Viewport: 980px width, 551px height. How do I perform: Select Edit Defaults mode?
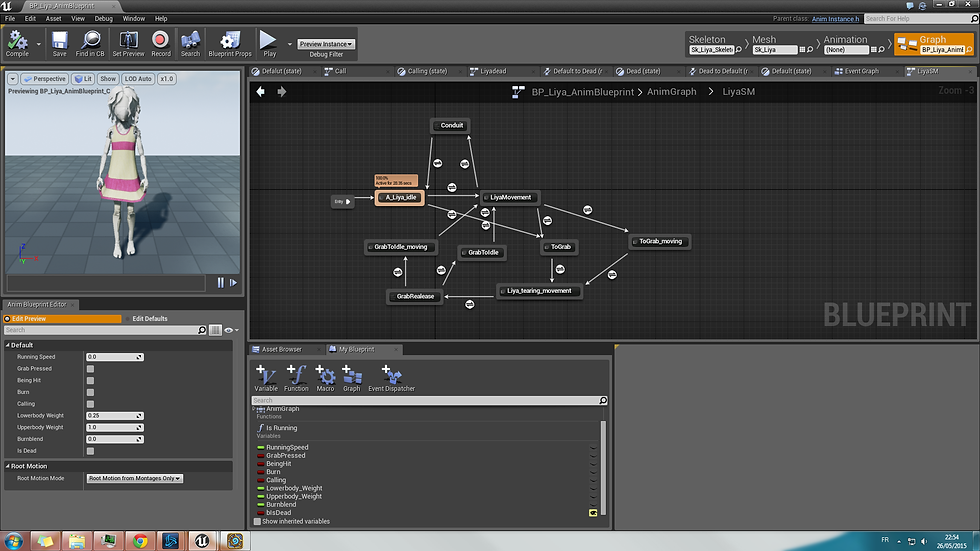[149, 319]
